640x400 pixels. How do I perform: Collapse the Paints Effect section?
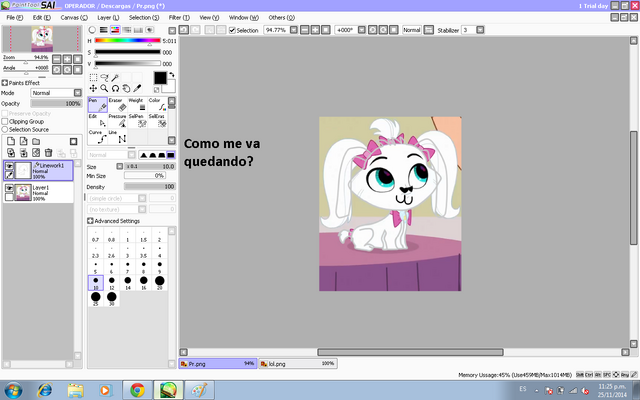click(4, 83)
